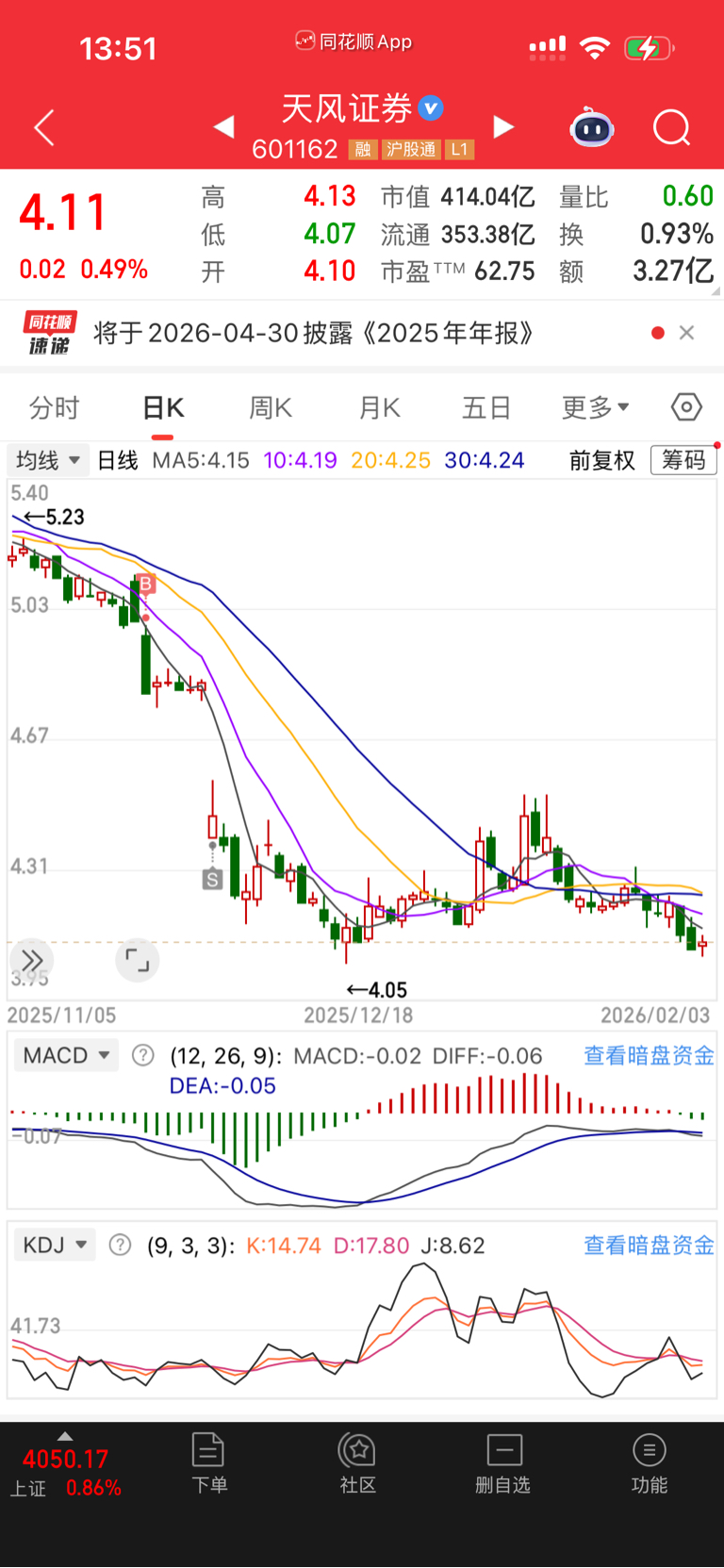Open KDJ help question-mark icon
The image size is (724, 1568).
coord(120,1246)
